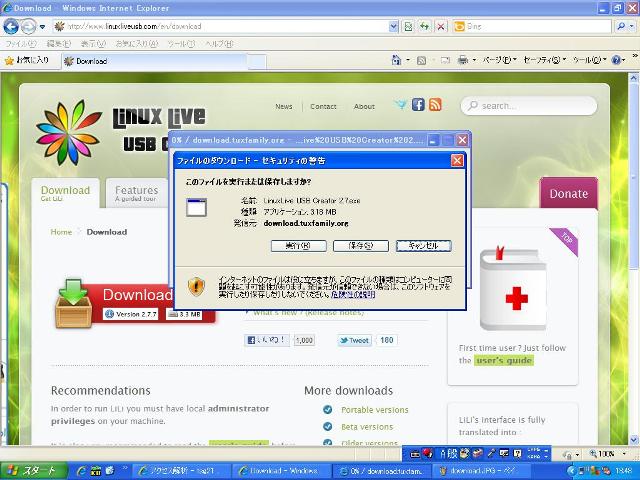Viewport: 640px width, 480px height.
Task: Click the orange RSS feed icon
Action: coord(437,105)
